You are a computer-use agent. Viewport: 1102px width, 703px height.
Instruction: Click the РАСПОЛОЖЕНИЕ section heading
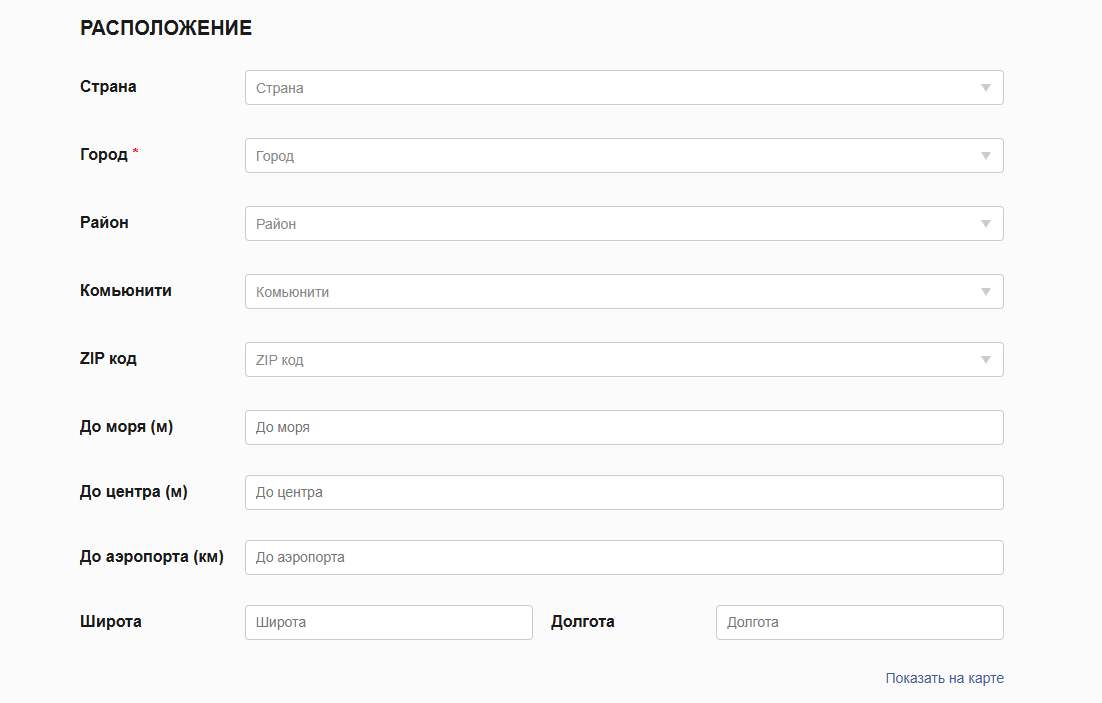(x=166, y=28)
